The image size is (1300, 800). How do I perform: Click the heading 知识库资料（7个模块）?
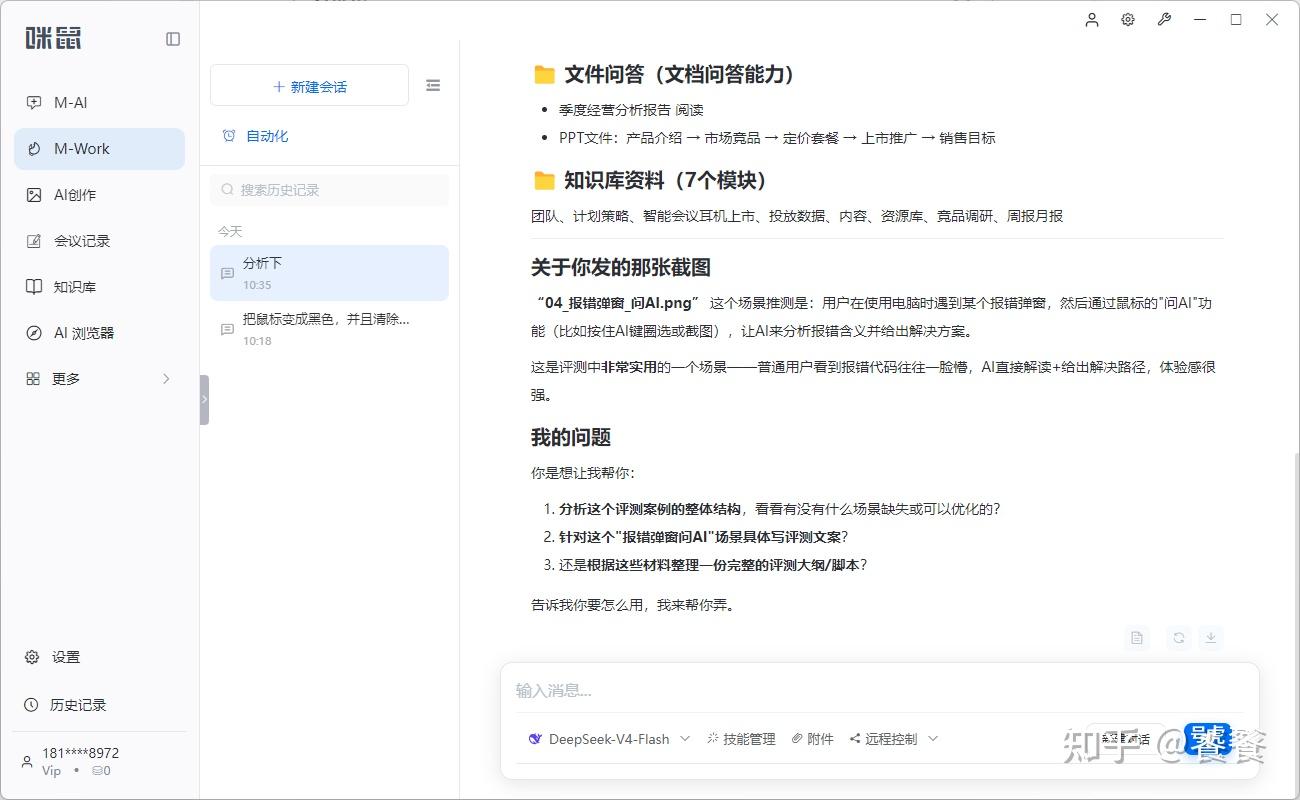668,180
